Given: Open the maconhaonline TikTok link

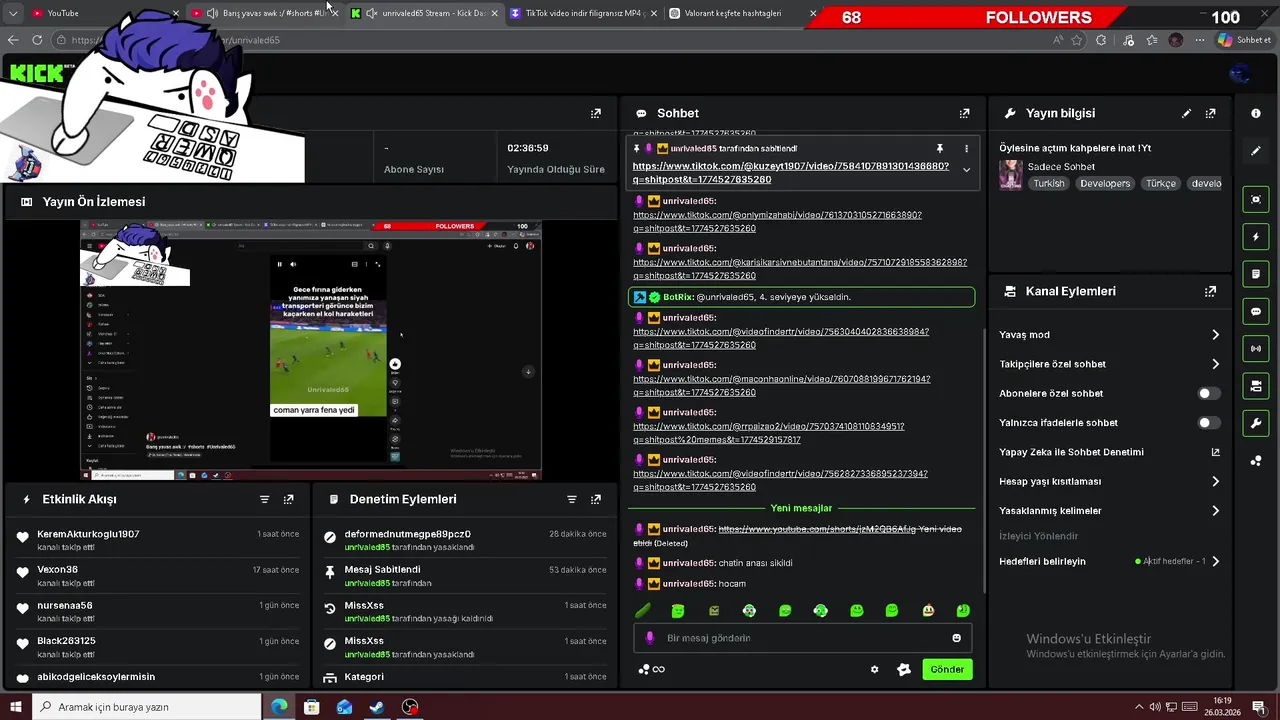Looking at the screenshot, I should [x=781, y=386].
